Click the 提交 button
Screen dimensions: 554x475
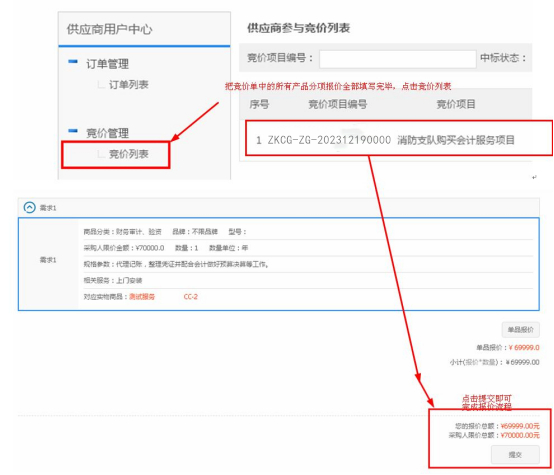pos(515,455)
